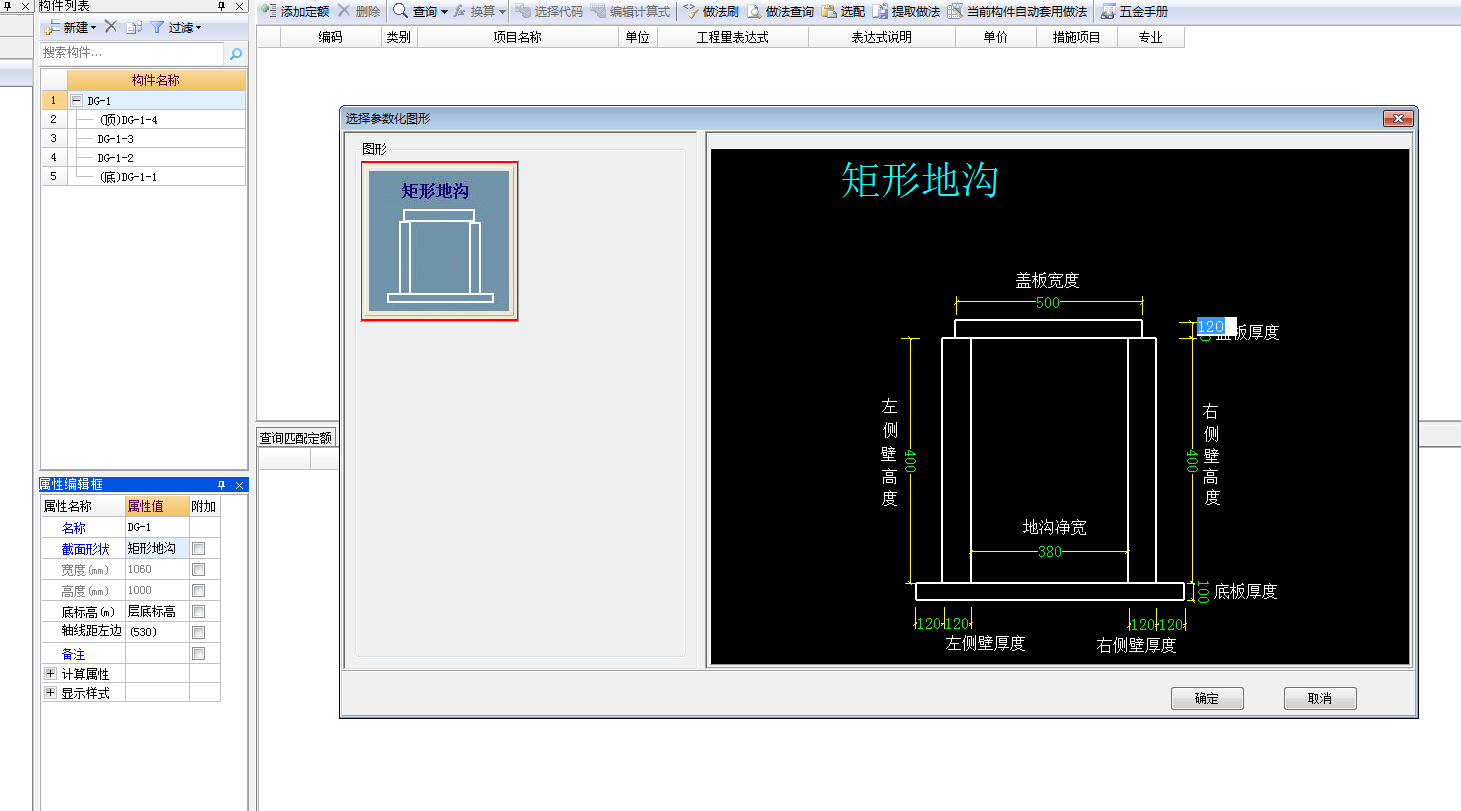Viewport: 1461px width, 811px height.
Task: Collapse the DG-1 tree node
Action: 76,101
